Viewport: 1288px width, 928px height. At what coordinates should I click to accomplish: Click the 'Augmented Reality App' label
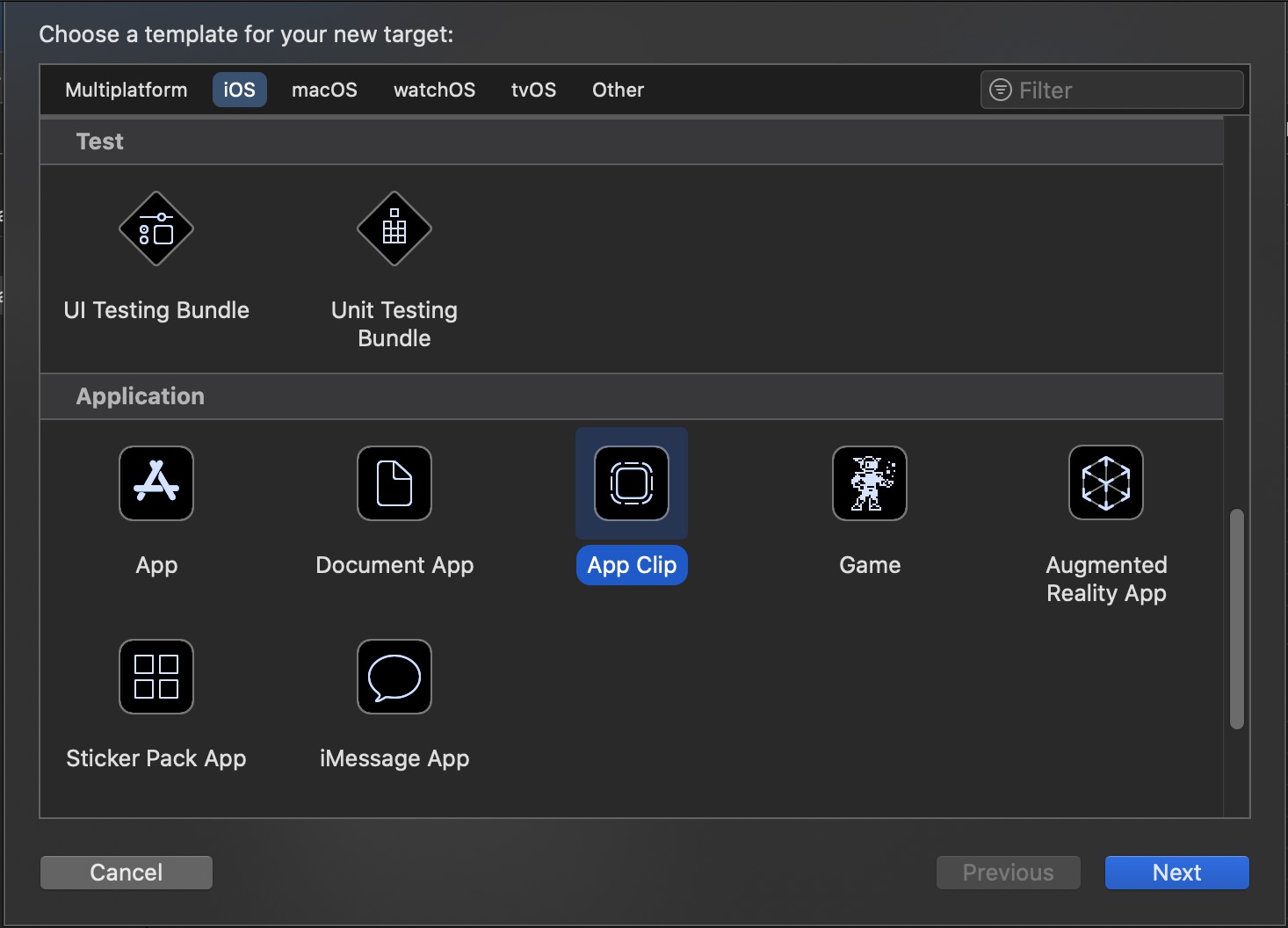pyautogui.click(x=1106, y=579)
